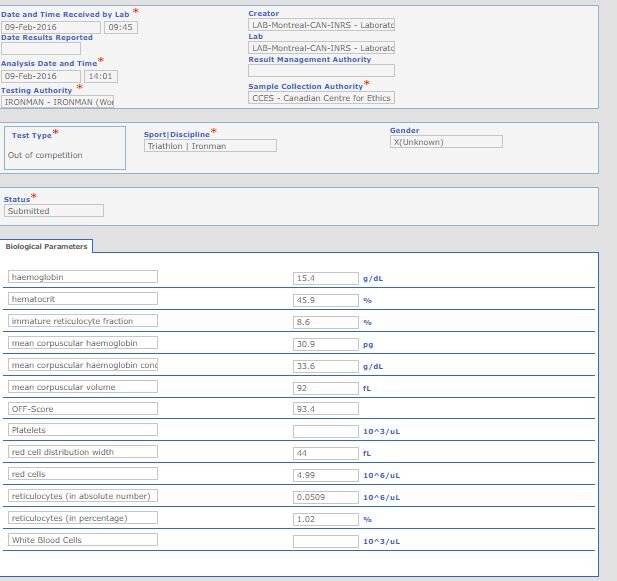This screenshot has height=581, width=617.
Task: Select the reticulocytes (in percentage) name field
Action: 83,518
